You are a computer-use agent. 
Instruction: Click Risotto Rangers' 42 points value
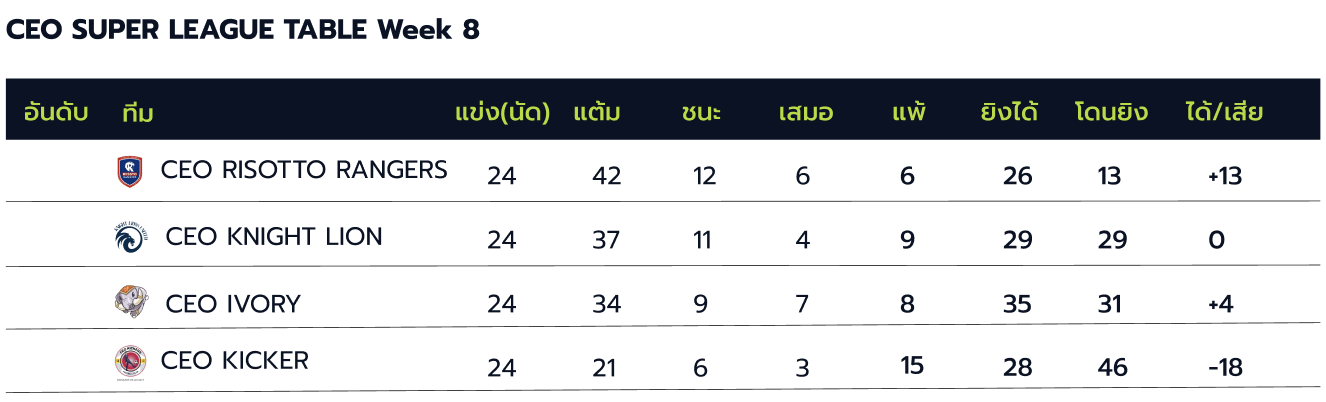tap(607, 176)
